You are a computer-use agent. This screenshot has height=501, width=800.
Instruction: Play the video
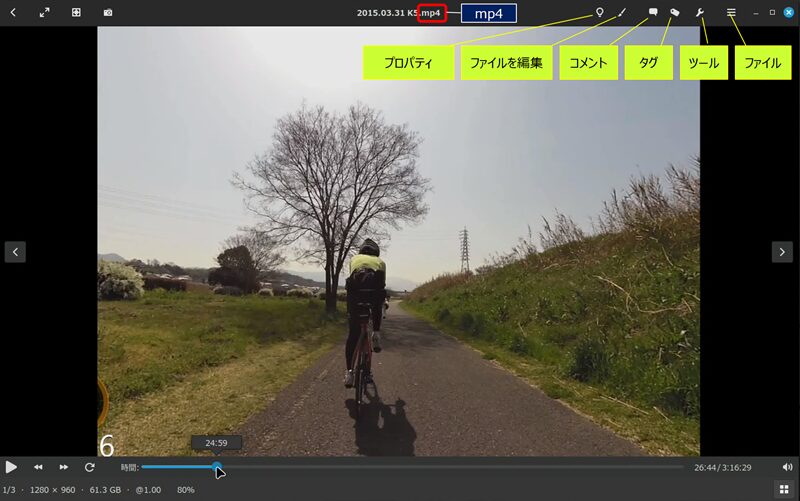[x=11, y=467]
